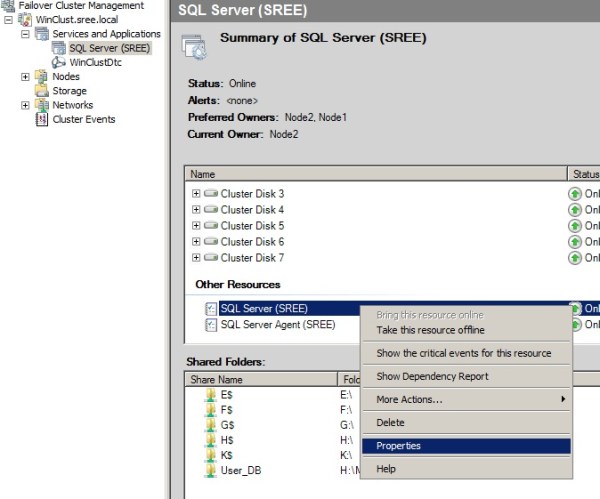Expand Cluster Disk 5 details
Image resolution: width=600 pixels, height=499 pixels.
196,226
